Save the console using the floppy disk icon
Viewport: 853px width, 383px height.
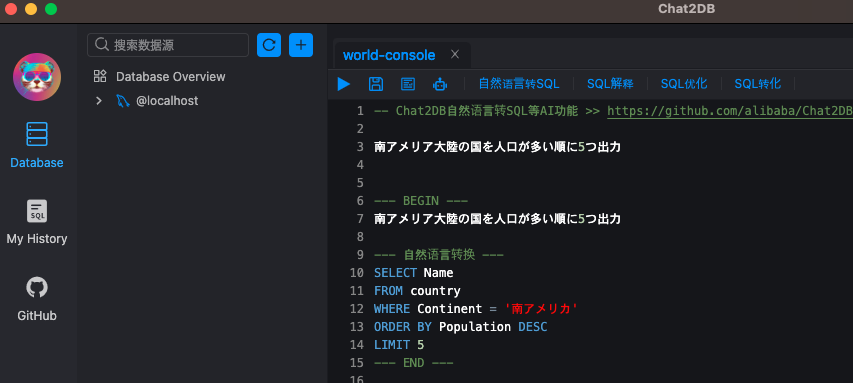(376, 84)
